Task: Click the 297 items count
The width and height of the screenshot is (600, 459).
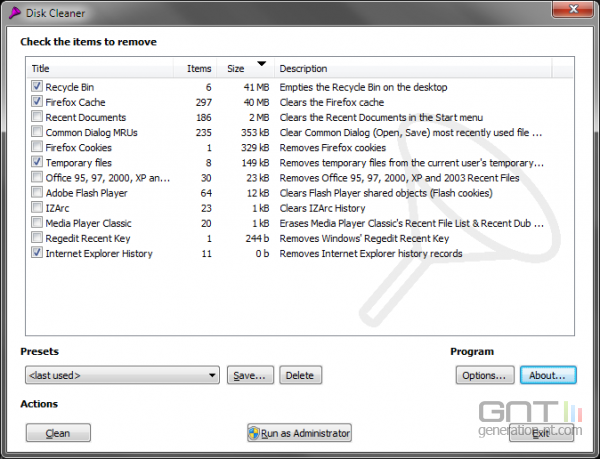Action: tap(204, 103)
